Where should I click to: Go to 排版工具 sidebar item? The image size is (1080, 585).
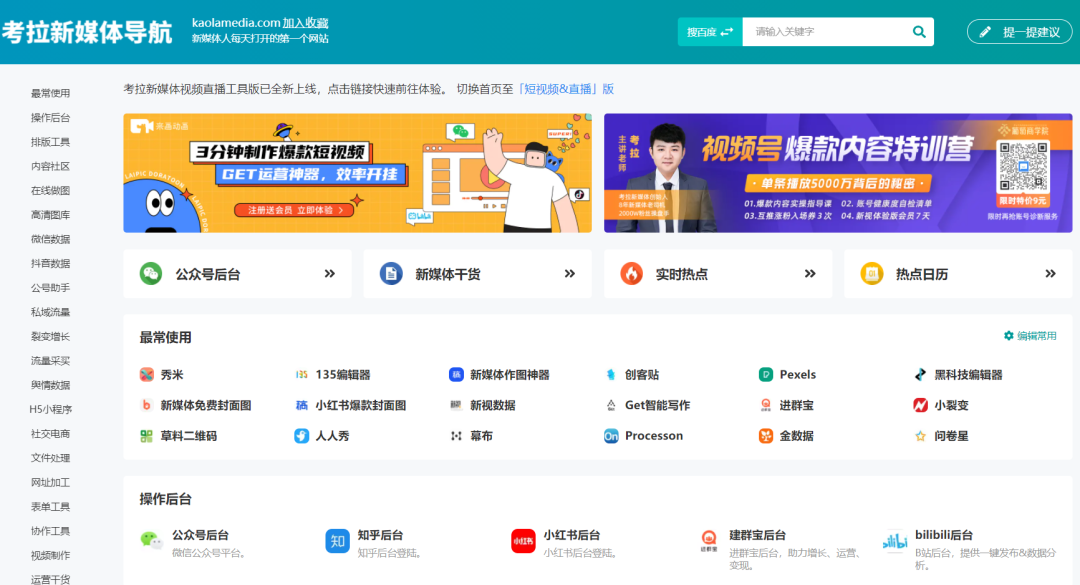[50, 142]
